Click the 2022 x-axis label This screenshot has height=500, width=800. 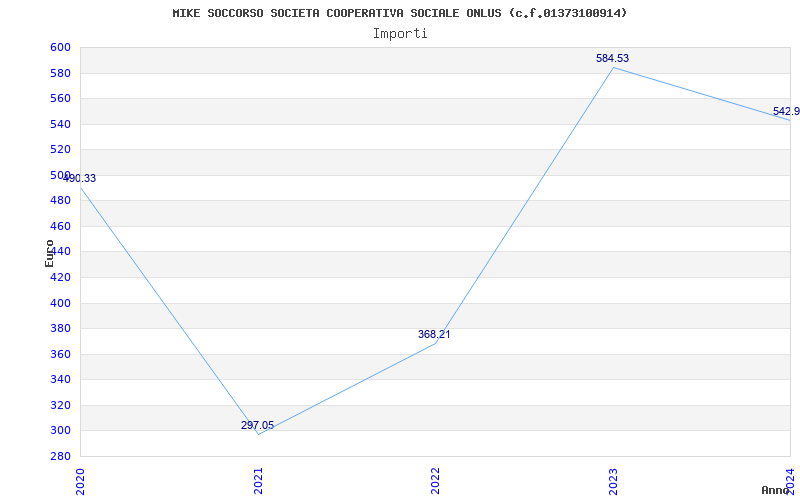click(x=435, y=481)
